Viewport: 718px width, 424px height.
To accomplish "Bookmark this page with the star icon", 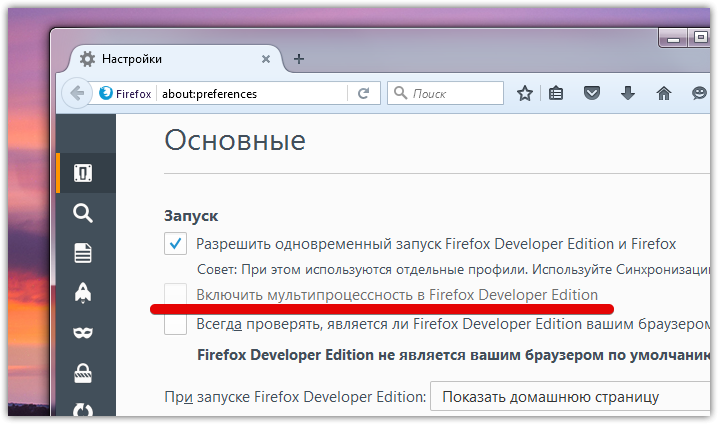I will point(525,93).
